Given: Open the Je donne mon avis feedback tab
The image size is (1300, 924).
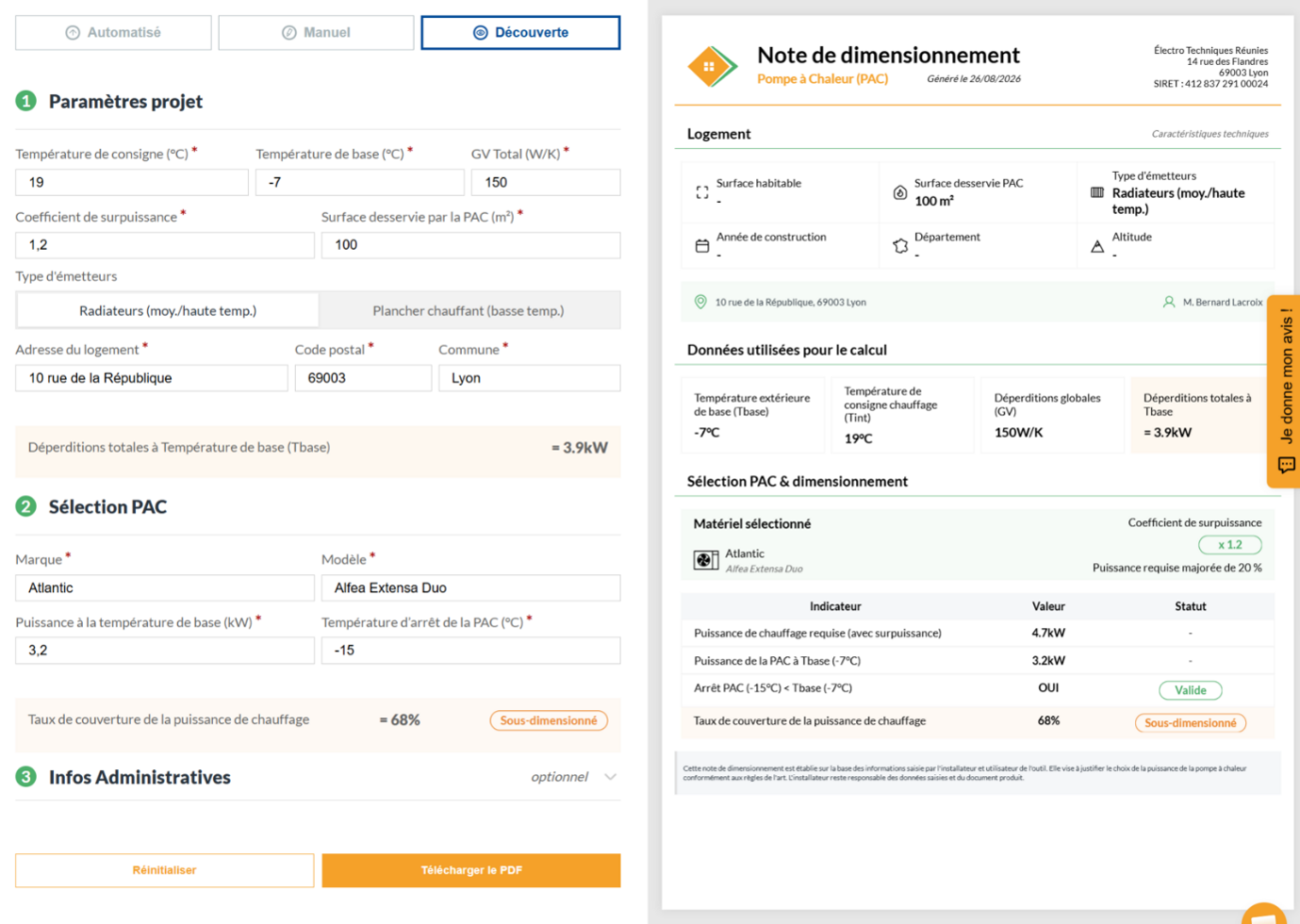Looking at the screenshot, I should point(1285,391).
